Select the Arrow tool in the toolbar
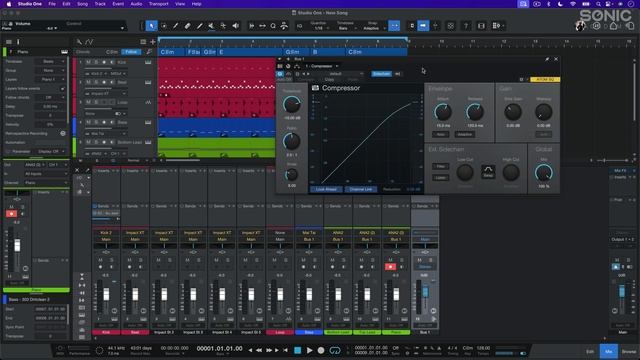Image resolution: width=640 pixels, height=360 pixels. [x=151, y=26]
